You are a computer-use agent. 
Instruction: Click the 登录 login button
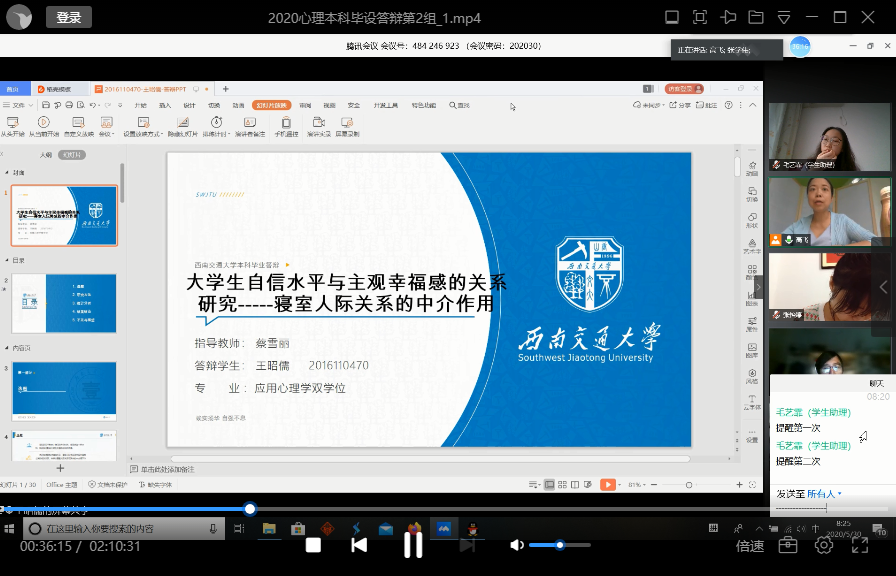(x=69, y=17)
